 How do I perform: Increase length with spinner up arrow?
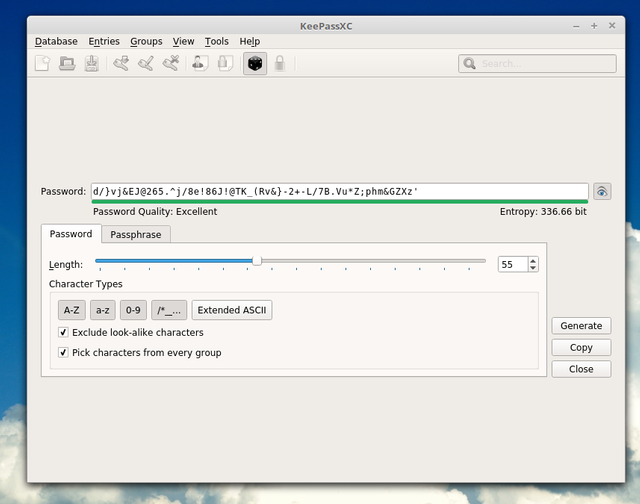[x=533, y=260]
